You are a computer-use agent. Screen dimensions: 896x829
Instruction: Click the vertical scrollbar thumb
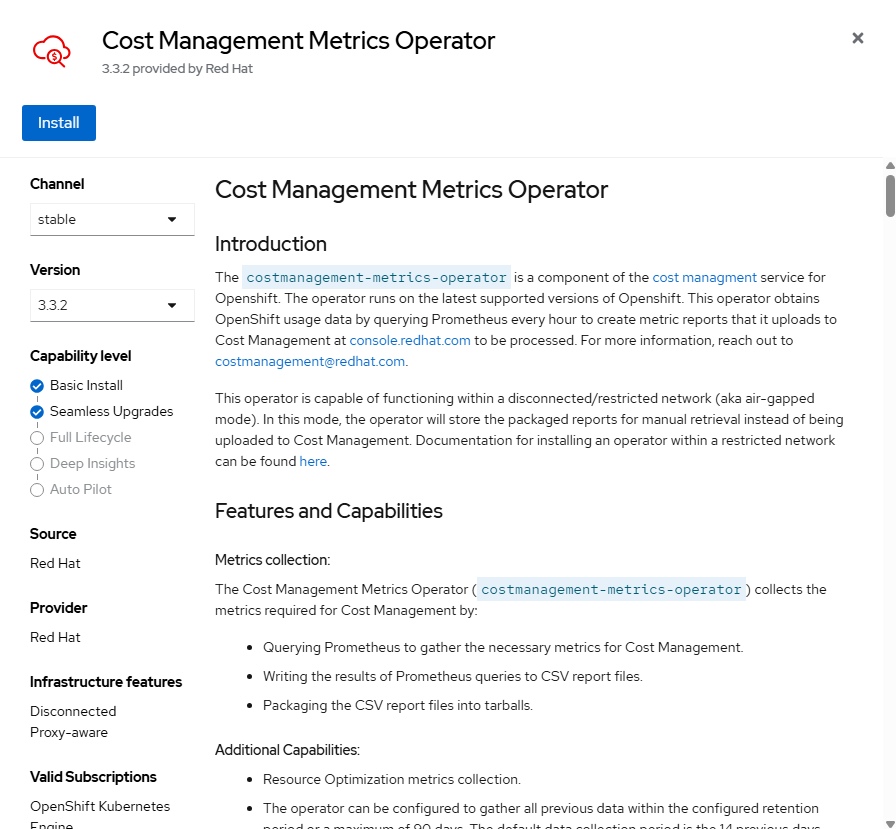[x=890, y=196]
